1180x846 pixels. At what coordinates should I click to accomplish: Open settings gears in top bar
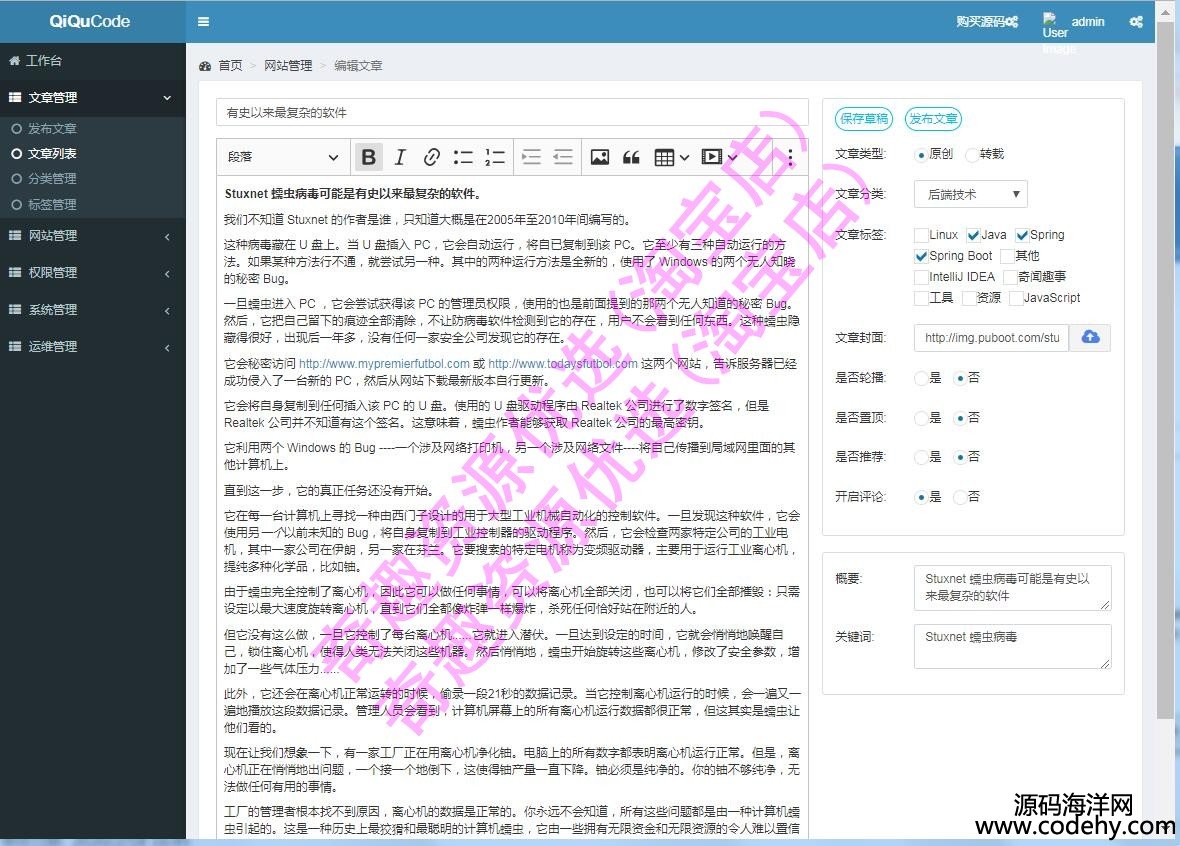[1136, 22]
